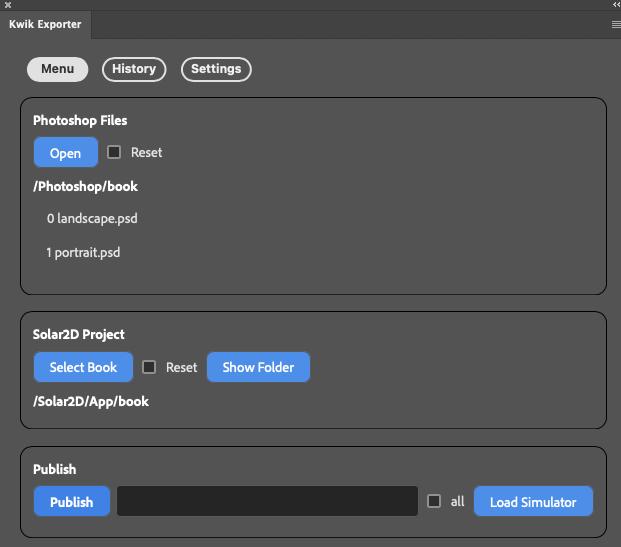Click the blue Publish button
Image resolution: width=621 pixels, height=547 pixels.
point(72,501)
